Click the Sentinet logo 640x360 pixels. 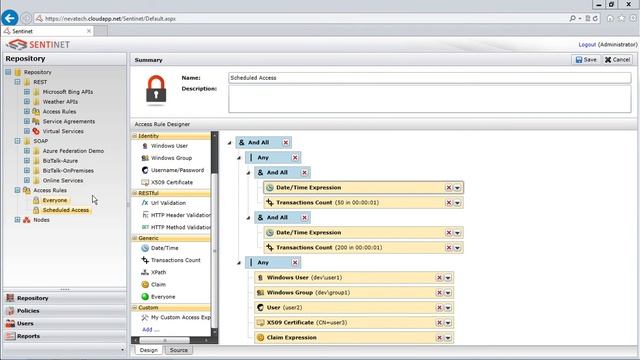coord(38,44)
